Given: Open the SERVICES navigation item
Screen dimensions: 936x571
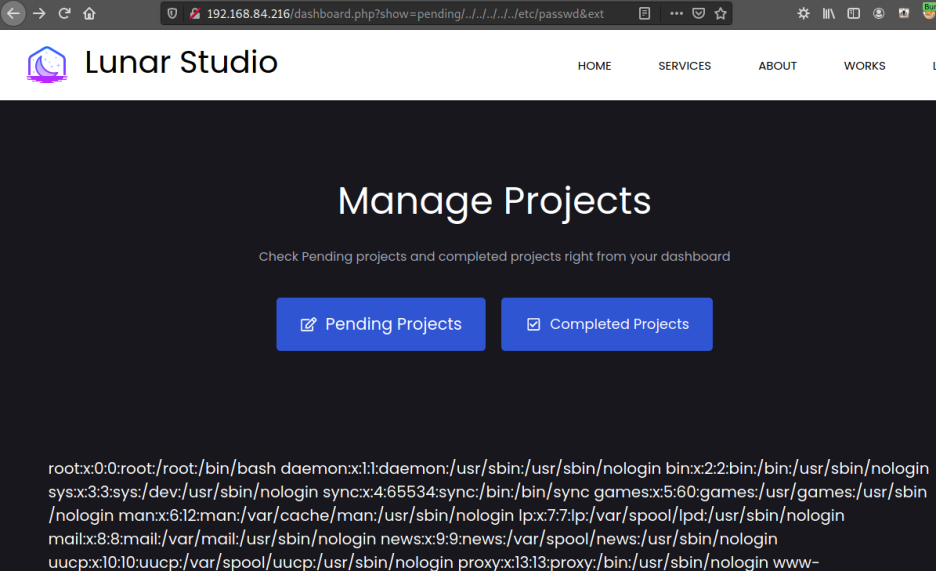Looking at the screenshot, I should point(685,66).
